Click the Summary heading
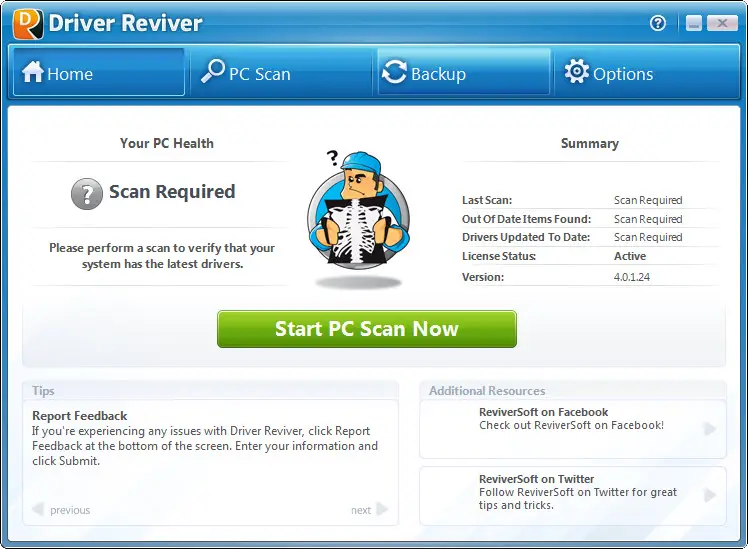Viewport: 748px width, 549px height. pos(590,143)
